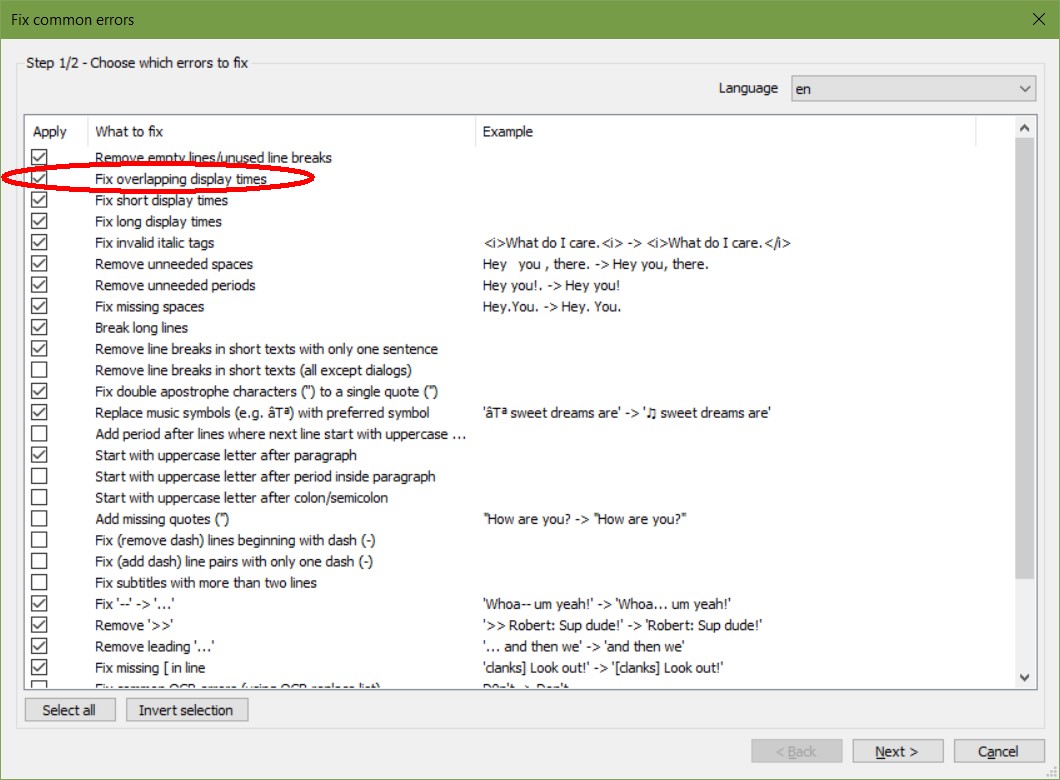
Task: Click the scrollbar up arrow
Action: click(x=1025, y=128)
